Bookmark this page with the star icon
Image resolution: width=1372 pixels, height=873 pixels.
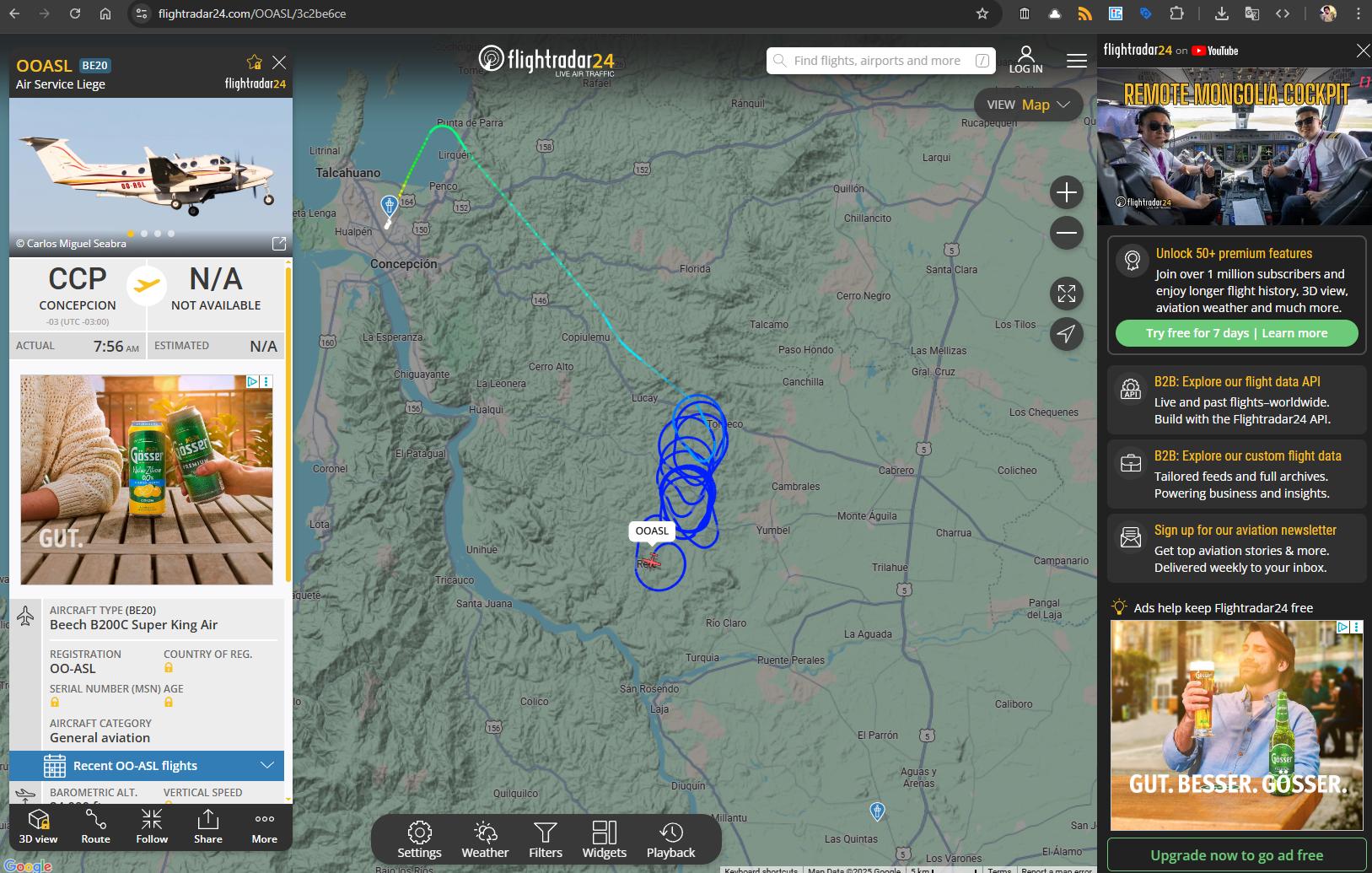coord(982,13)
